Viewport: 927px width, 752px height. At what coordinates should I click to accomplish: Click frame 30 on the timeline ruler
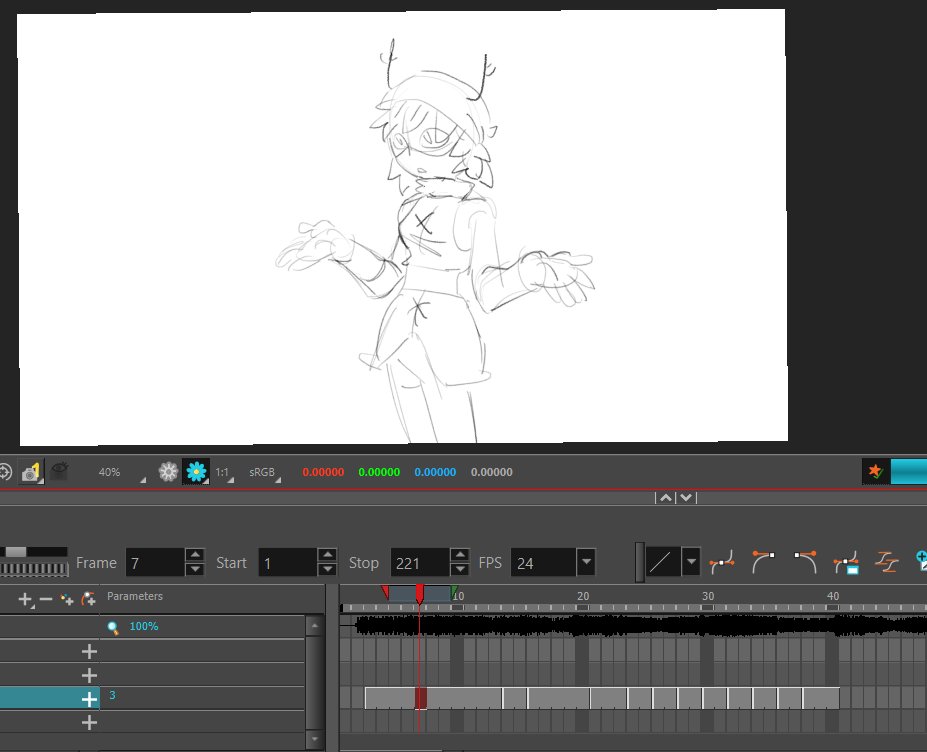[708, 597]
